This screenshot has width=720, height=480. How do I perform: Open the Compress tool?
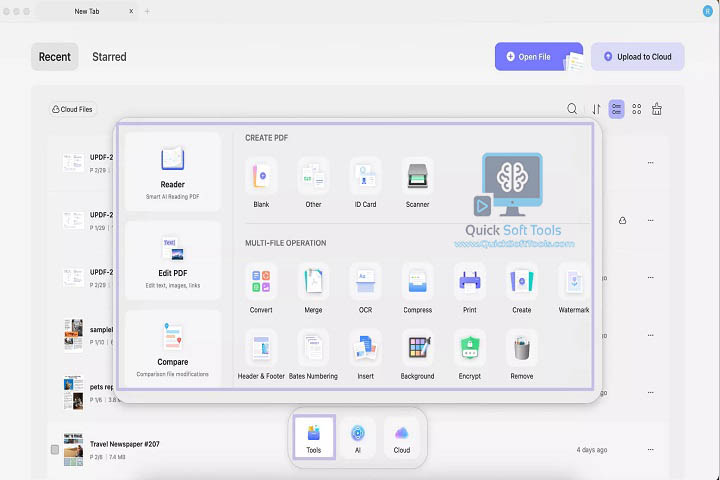pyautogui.click(x=417, y=288)
